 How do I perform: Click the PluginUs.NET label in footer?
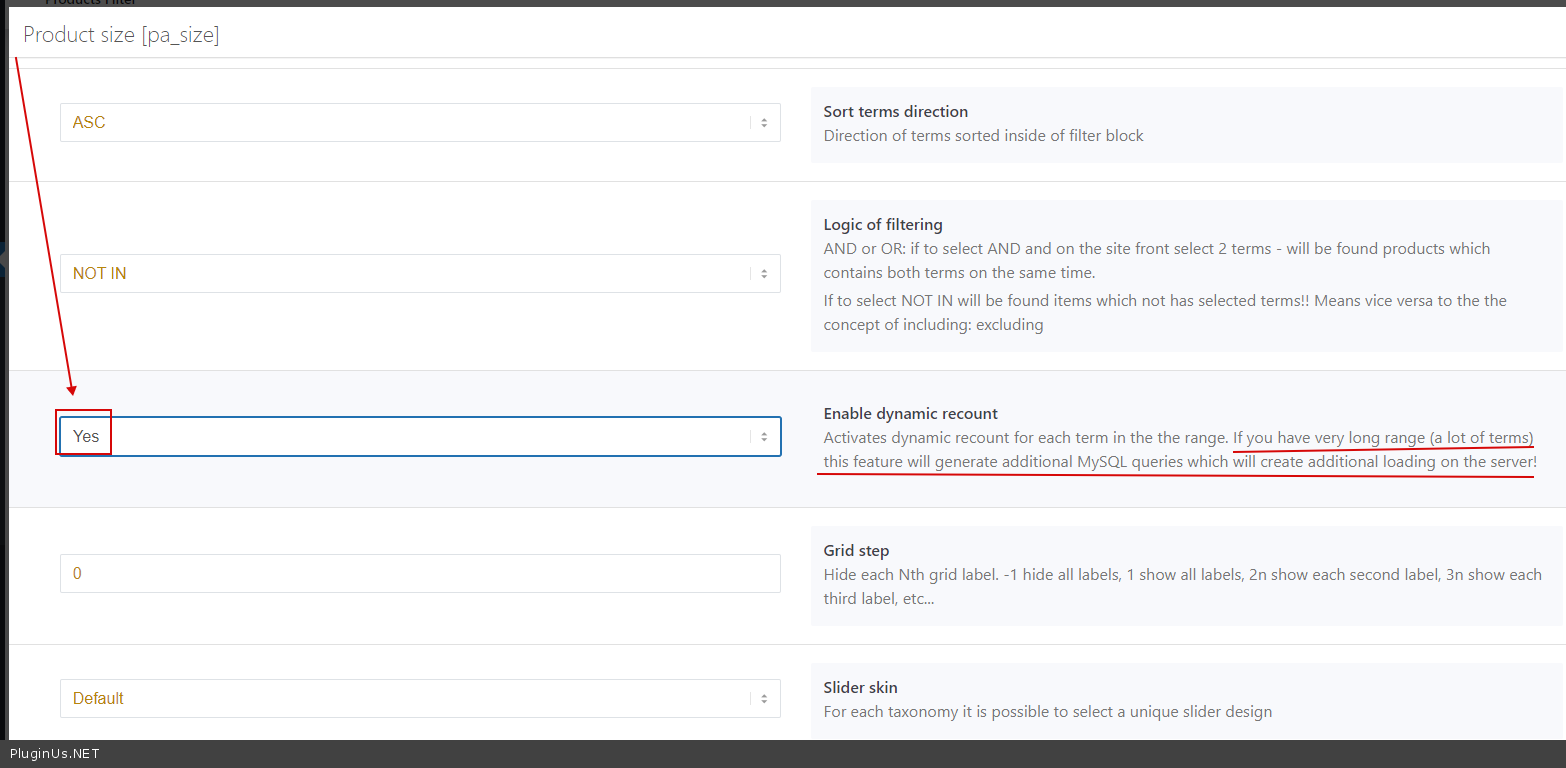coord(55,754)
